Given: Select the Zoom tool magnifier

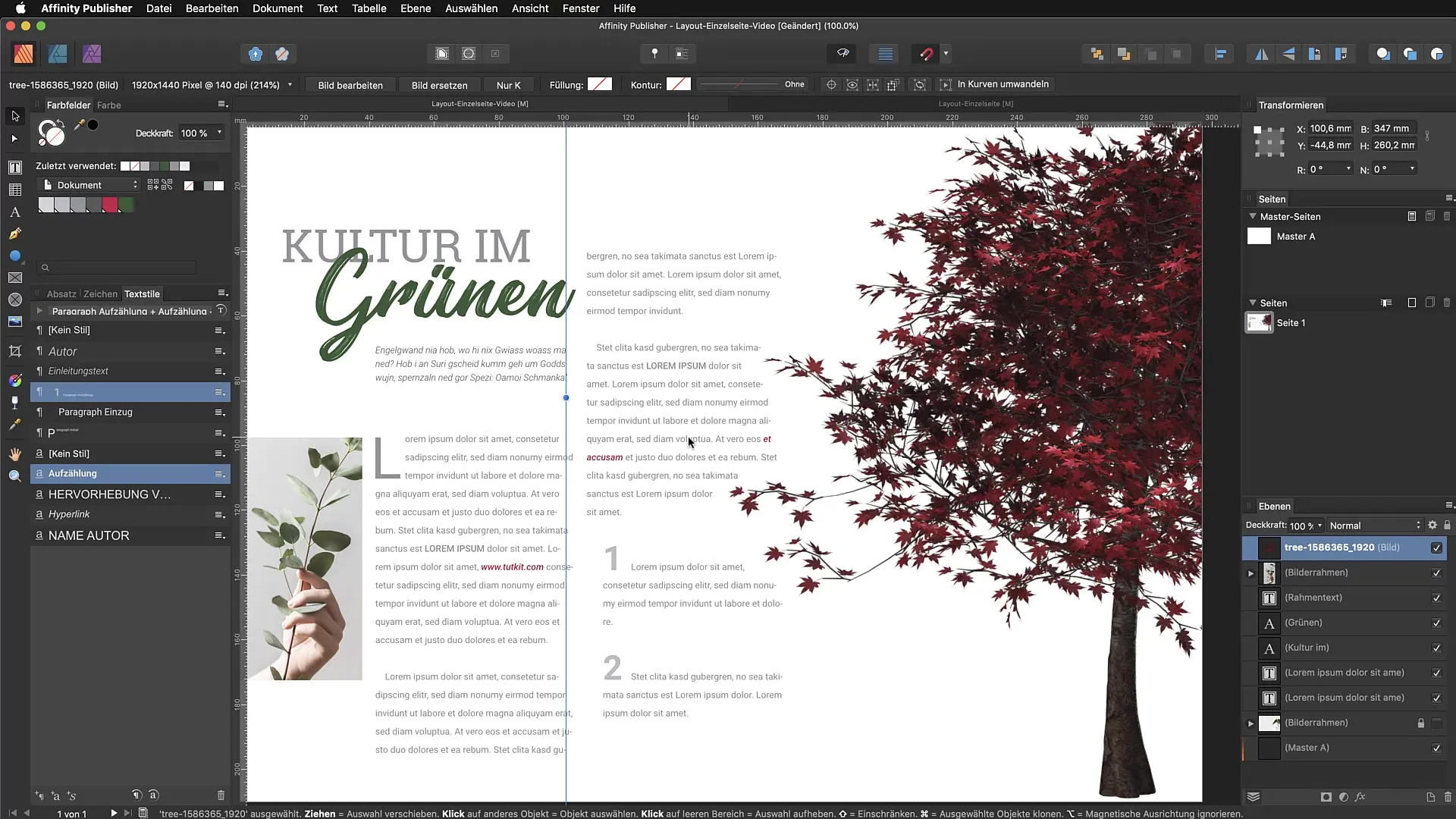Looking at the screenshot, I should tap(14, 476).
